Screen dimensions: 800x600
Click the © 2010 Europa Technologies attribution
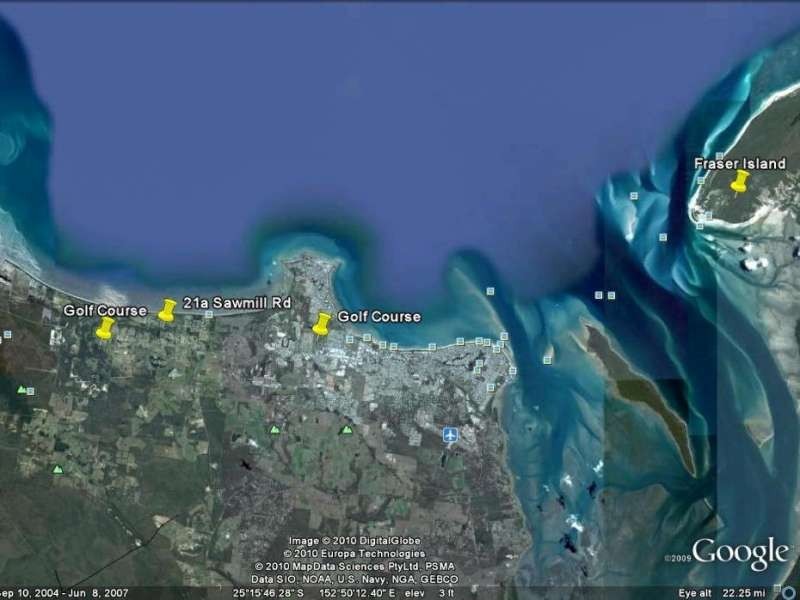click(x=355, y=554)
